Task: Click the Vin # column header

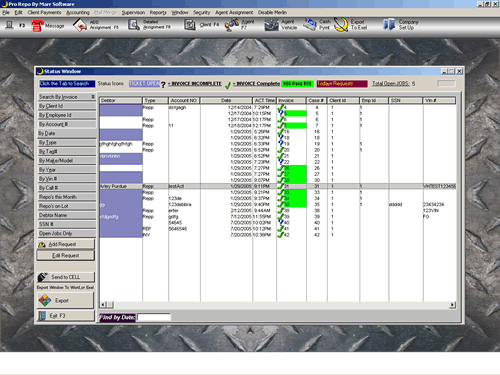Action: click(439, 100)
